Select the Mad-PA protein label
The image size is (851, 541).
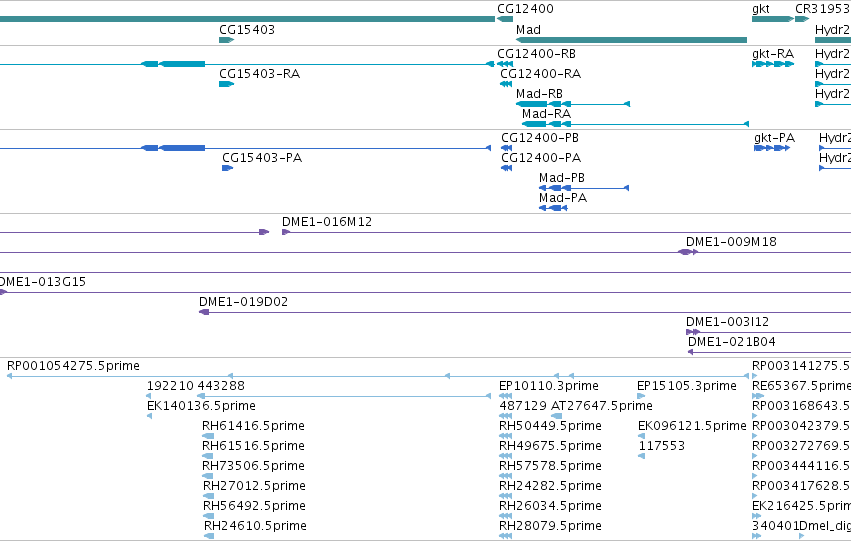pos(563,198)
